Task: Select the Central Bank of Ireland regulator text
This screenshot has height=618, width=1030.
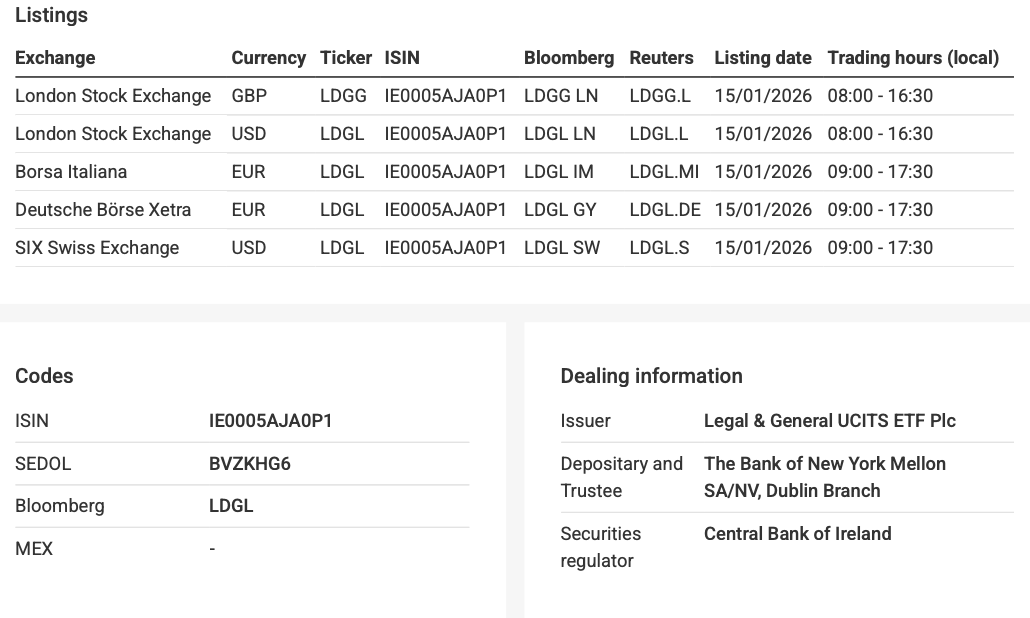Action: coord(797,534)
